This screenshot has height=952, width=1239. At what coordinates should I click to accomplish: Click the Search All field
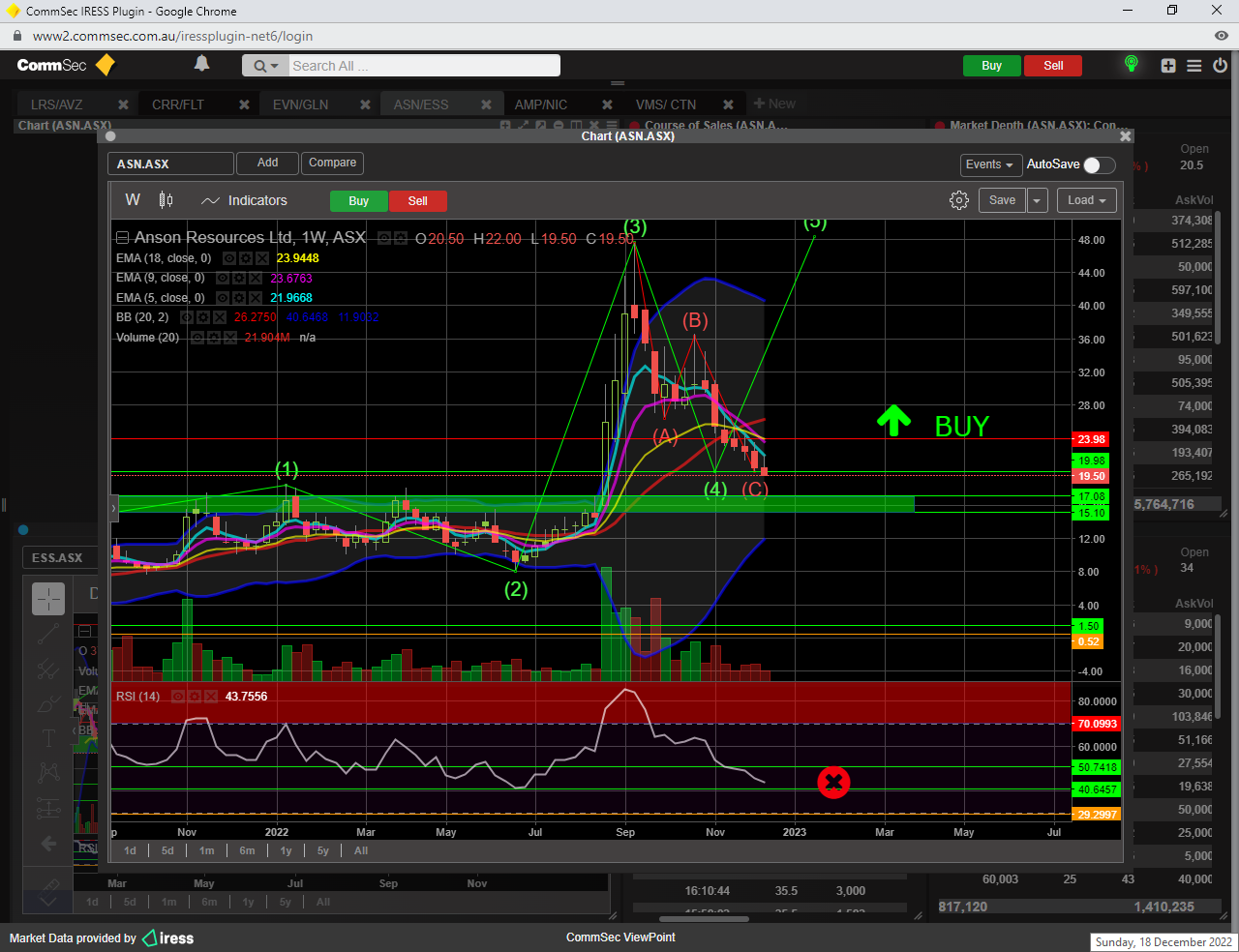(x=424, y=66)
